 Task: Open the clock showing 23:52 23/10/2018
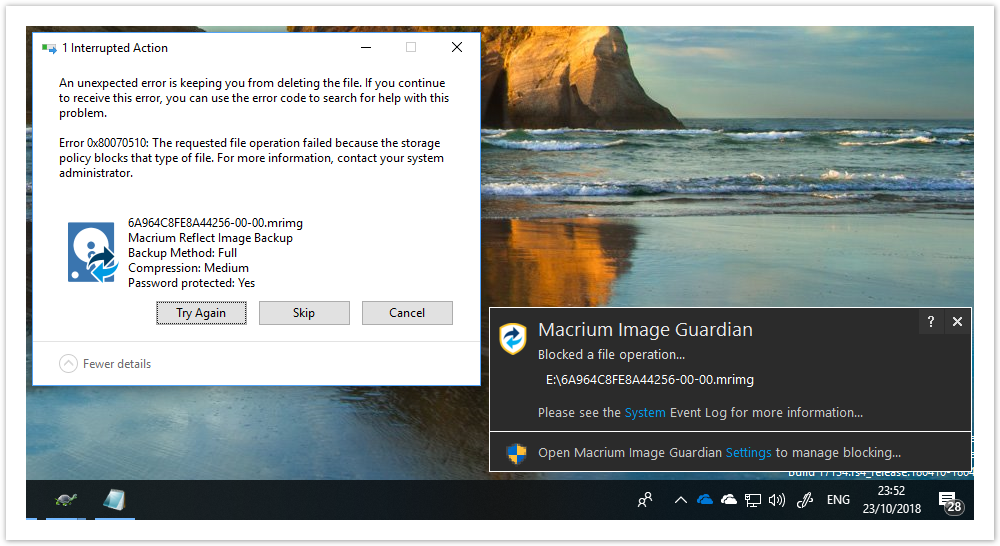[x=892, y=500]
